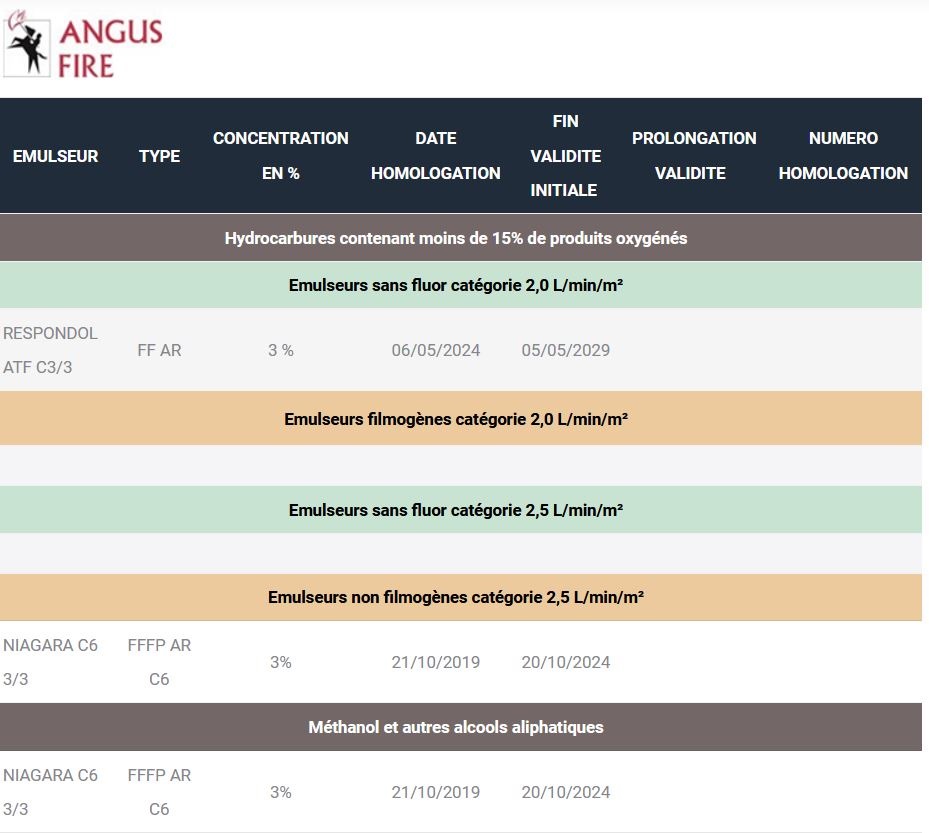The width and height of the screenshot is (929, 833).
Task: Select the 05/05/2029 validity end date
Action: pos(565,350)
